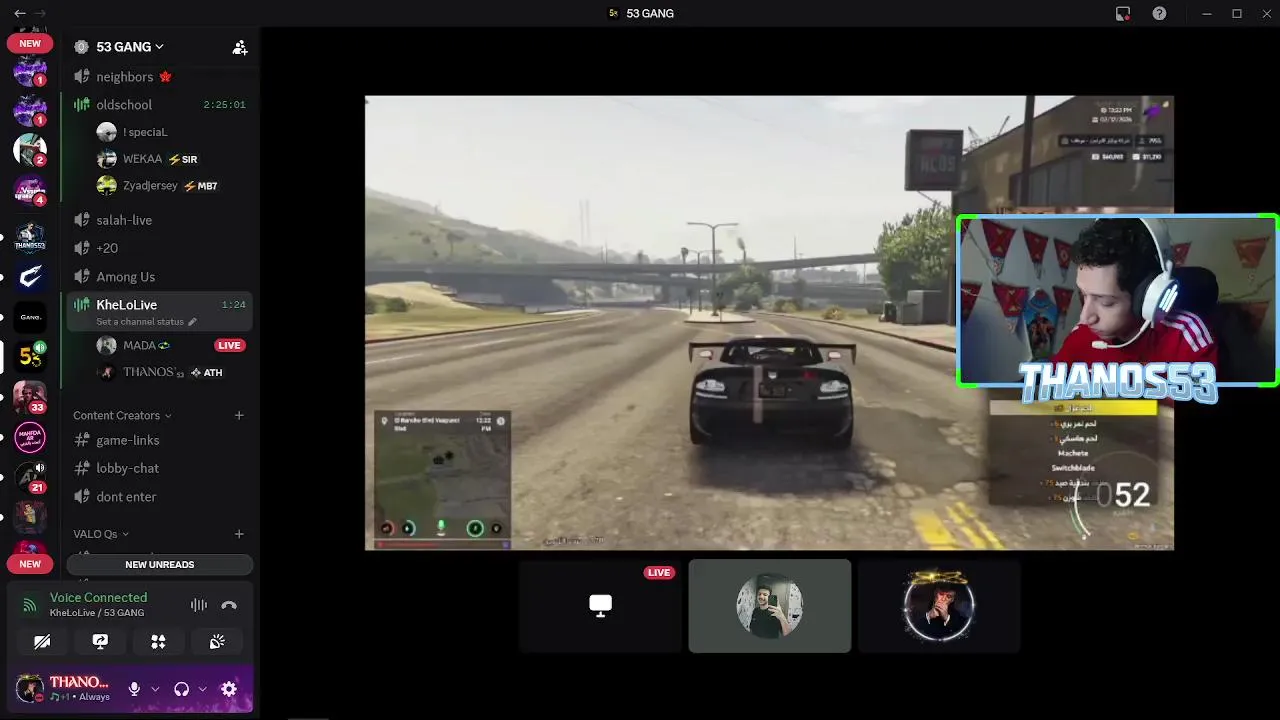Click the bottom NEW pill in server list
Image resolution: width=1280 pixels, height=720 pixels.
point(30,564)
